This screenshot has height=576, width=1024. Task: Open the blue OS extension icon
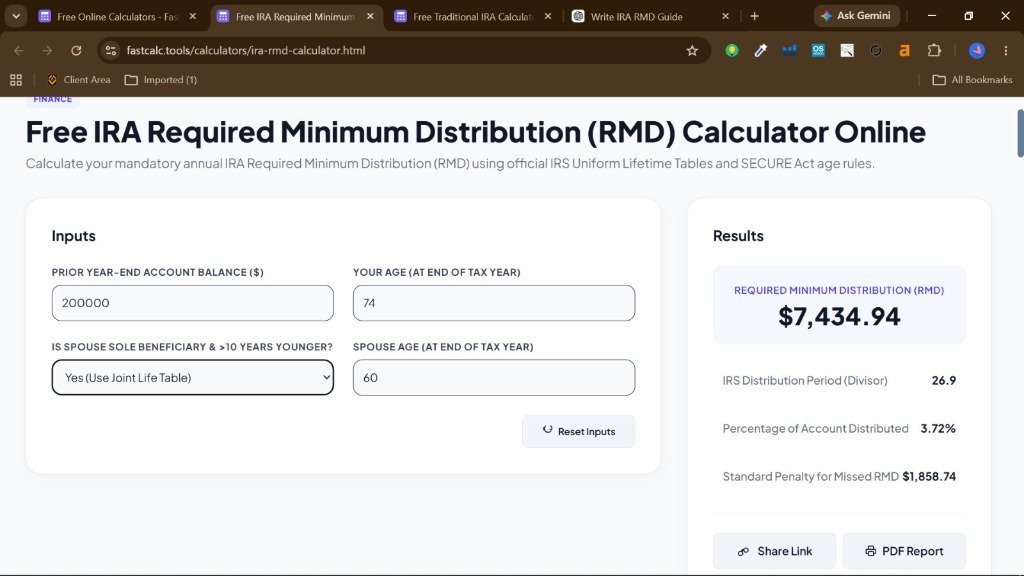pyautogui.click(x=818, y=50)
